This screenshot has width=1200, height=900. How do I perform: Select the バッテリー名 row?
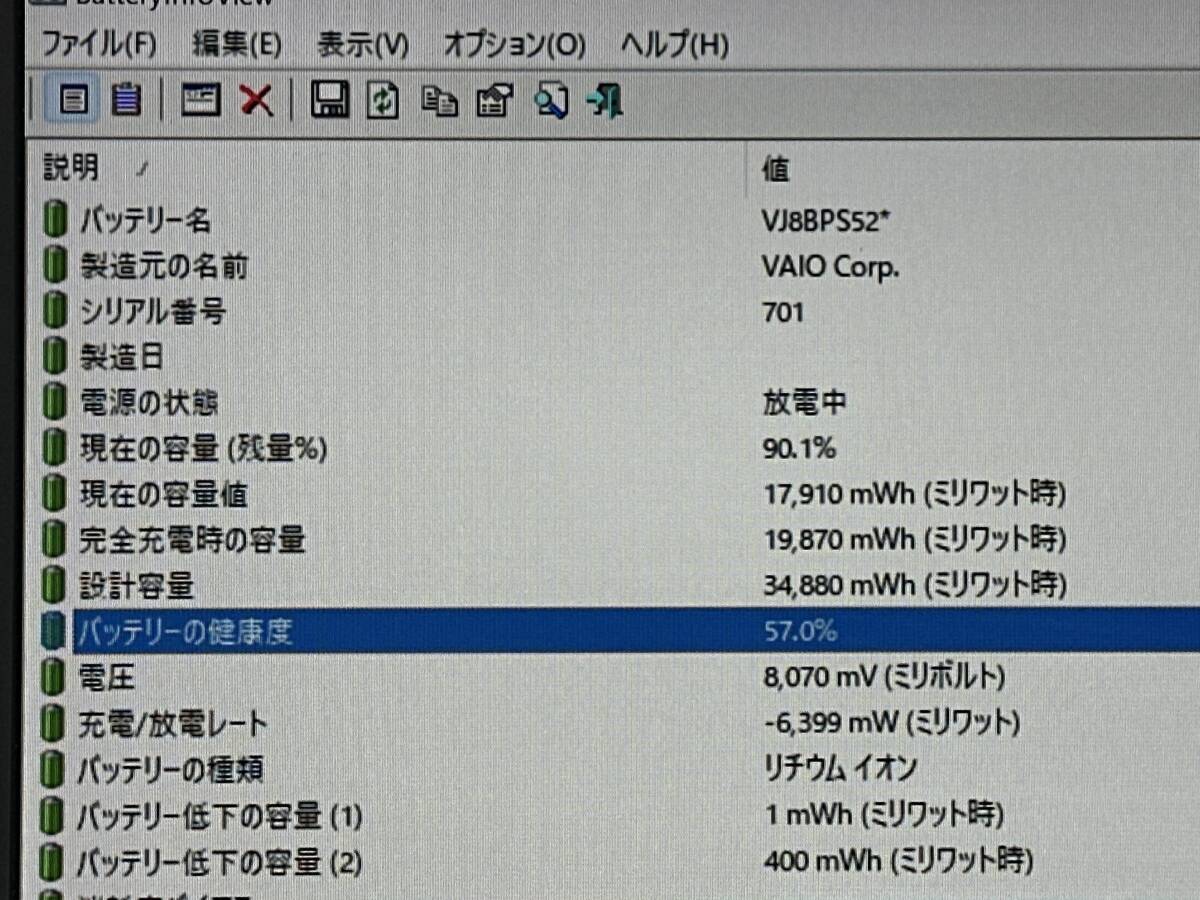(620, 220)
